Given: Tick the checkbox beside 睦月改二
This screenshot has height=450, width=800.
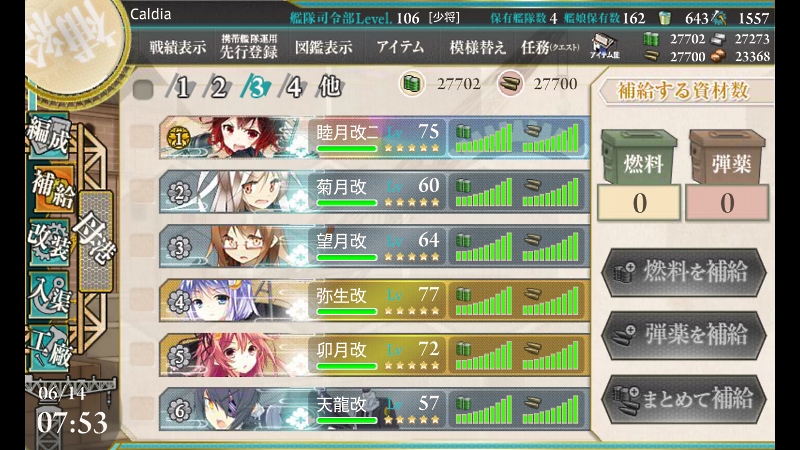Looking at the screenshot, I should (x=142, y=137).
